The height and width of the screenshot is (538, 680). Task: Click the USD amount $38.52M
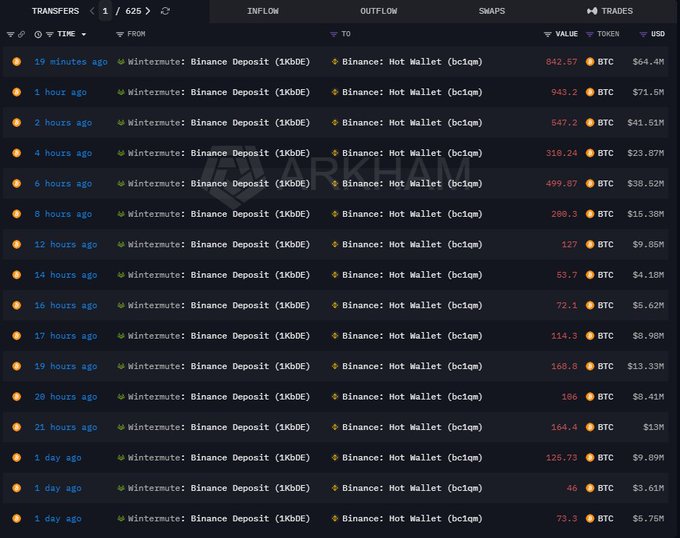point(645,183)
